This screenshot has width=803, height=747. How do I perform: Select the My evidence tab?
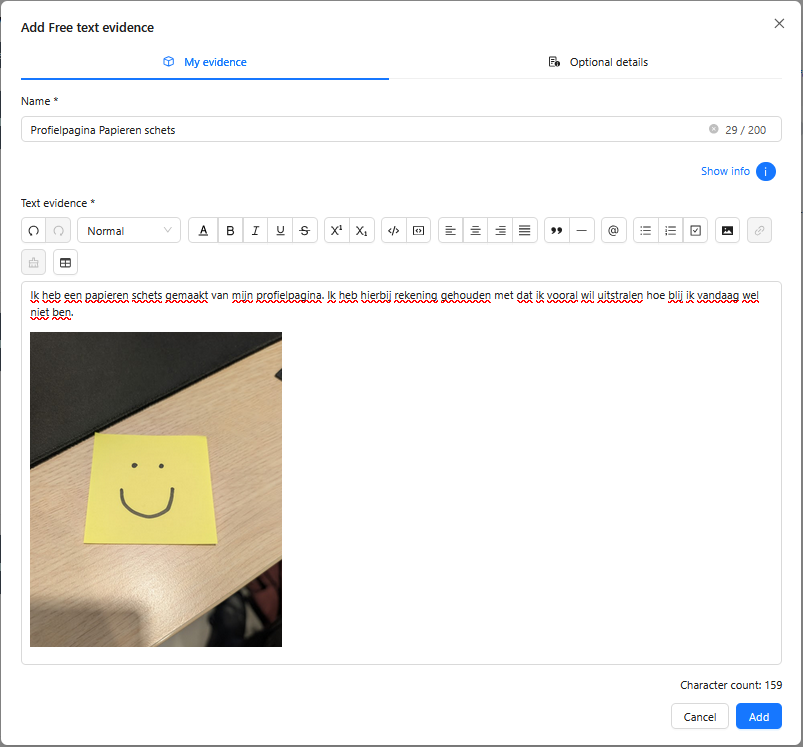click(x=205, y=62)
